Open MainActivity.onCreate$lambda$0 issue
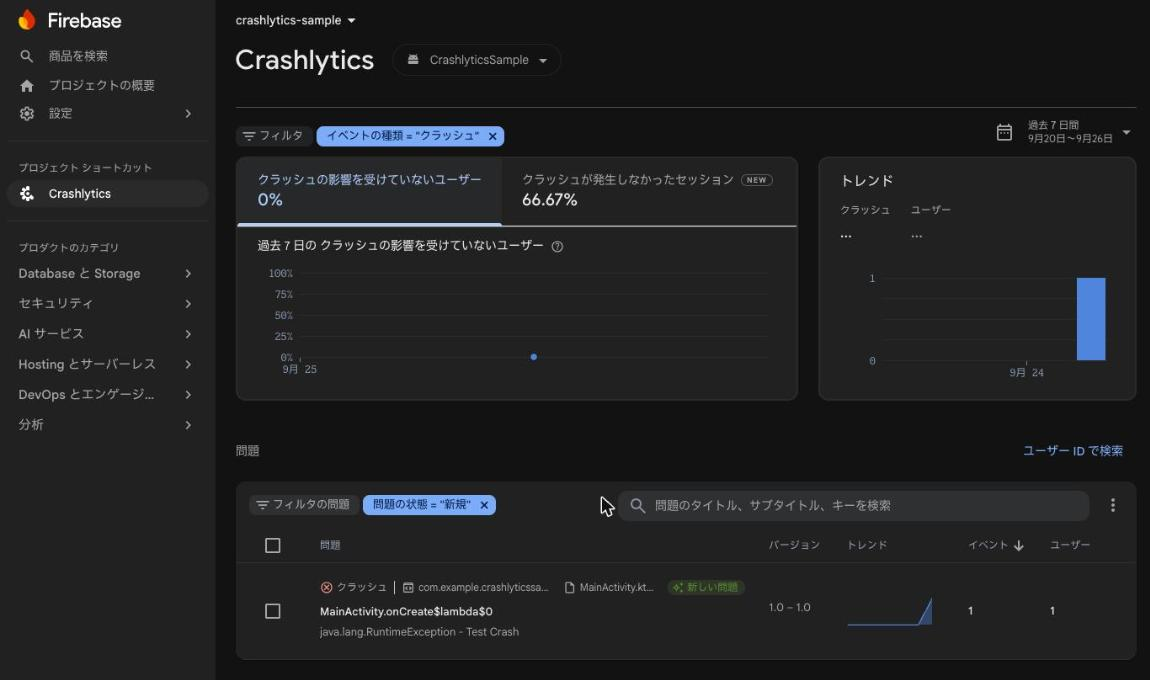 [406, 612]
